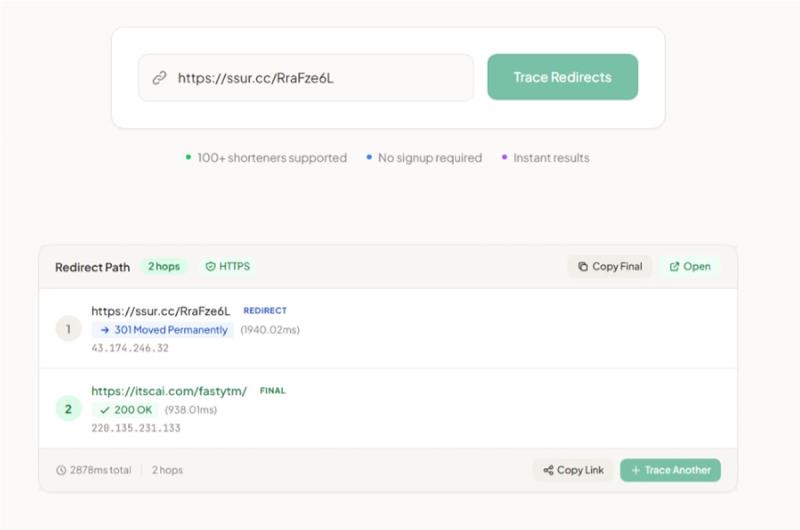This screenshot has height=530, width=800.
Task: Click the external link icon beside Open
Action: pos(674,266)
